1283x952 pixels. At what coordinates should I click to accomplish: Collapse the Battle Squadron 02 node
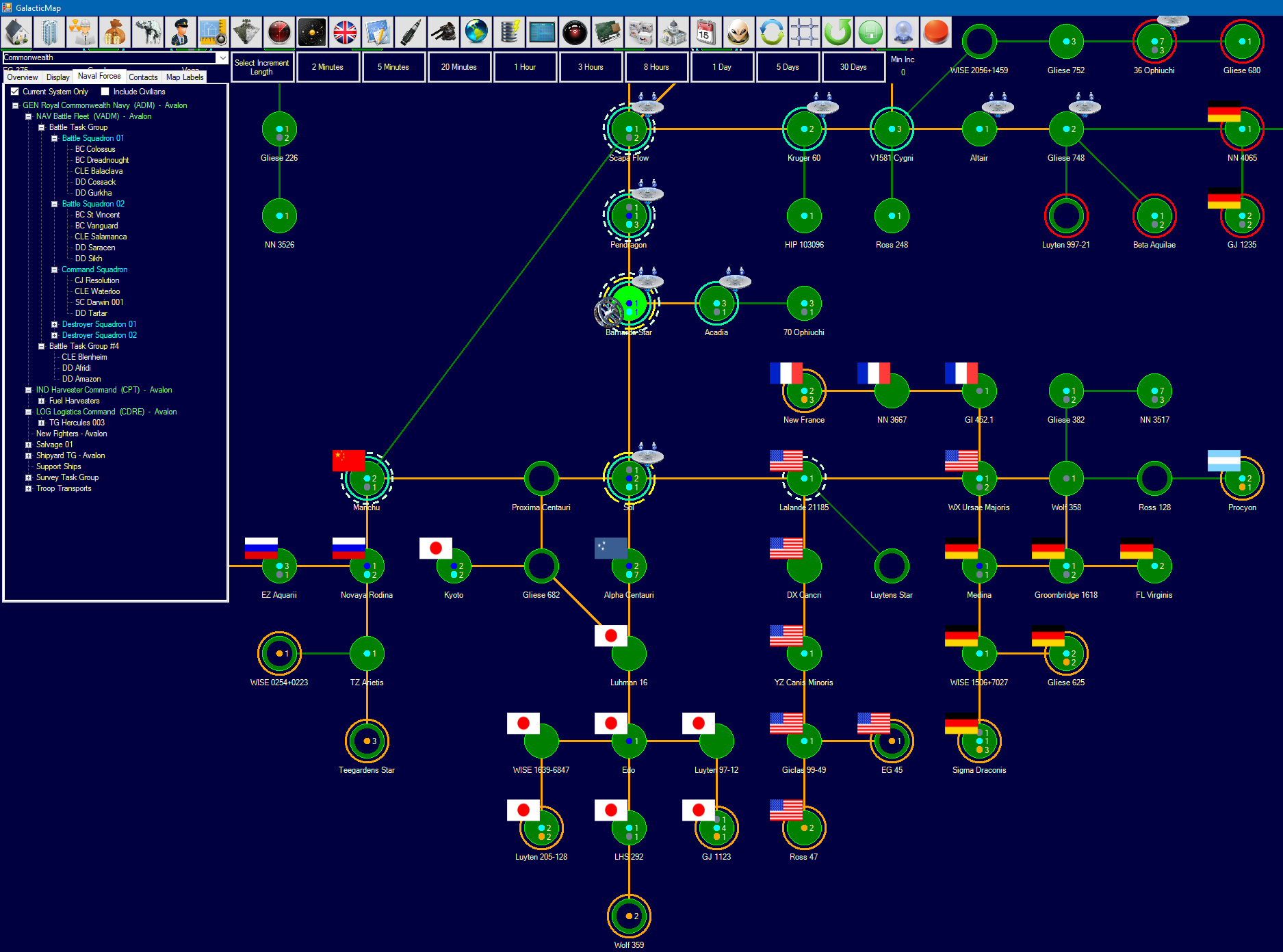tap(55, 204)
